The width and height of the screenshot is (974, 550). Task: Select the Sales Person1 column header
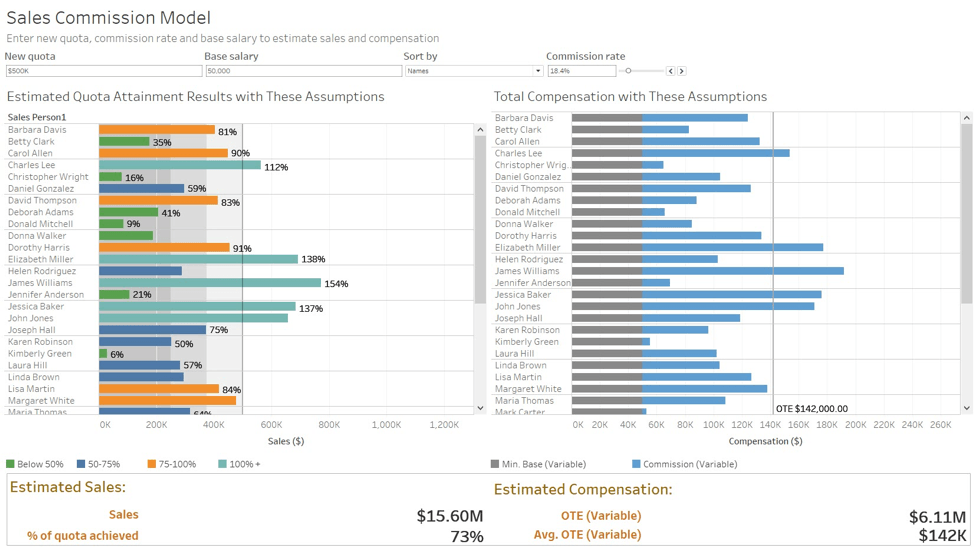[37, 118]
